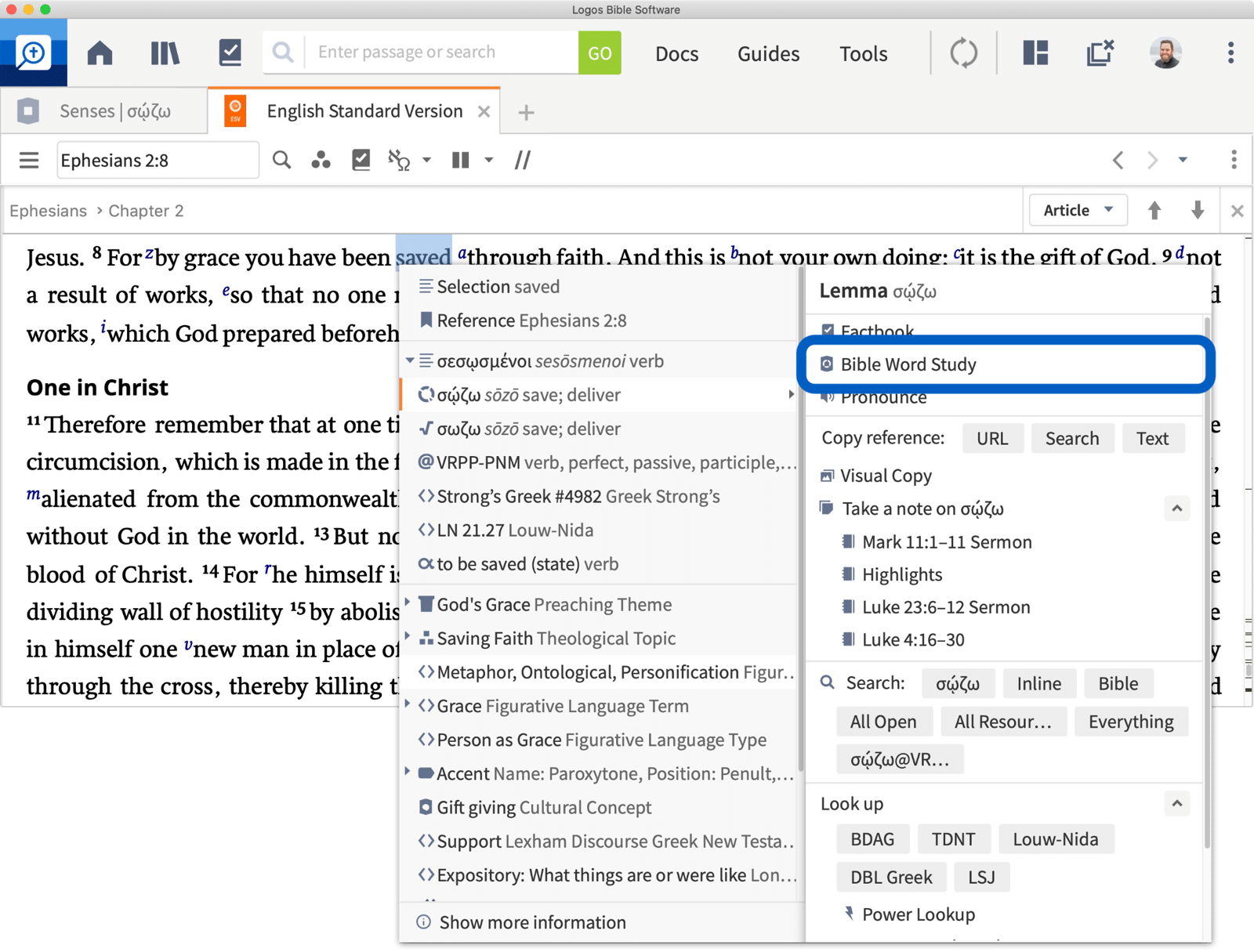Look up in Louw-Nida
This screenshot has width=1254, height=952.
click(1056, 839)
